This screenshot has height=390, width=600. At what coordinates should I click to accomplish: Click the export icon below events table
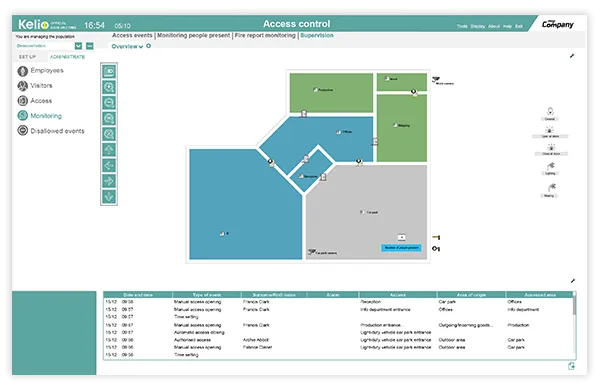(x=571, y=366)
